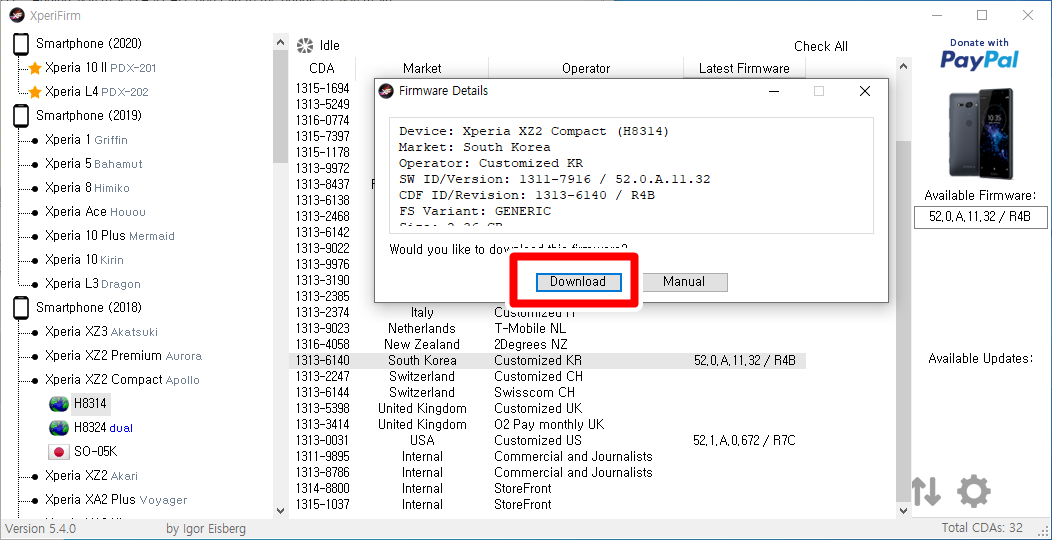The height and width of the screenshot is (540, 1052).
Task: Minimize the Firmware Details dialog
Action: [774, 91]
